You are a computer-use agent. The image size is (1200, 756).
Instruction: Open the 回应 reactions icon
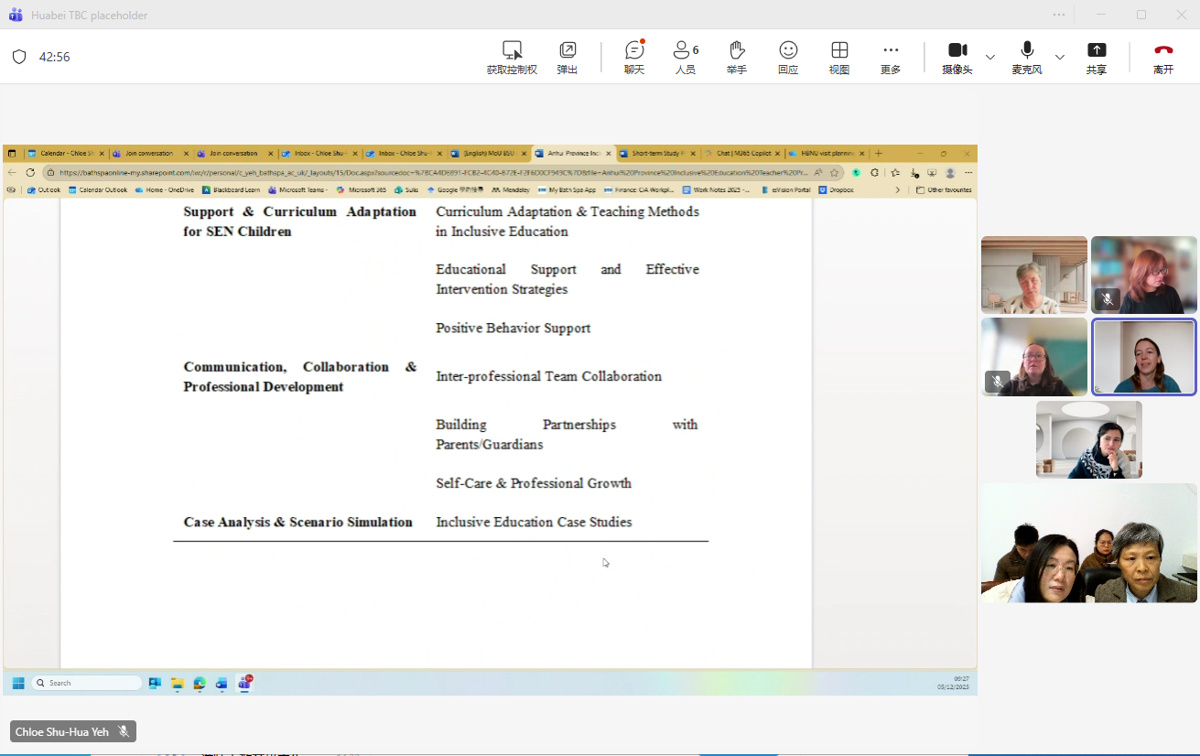point(788,51)
